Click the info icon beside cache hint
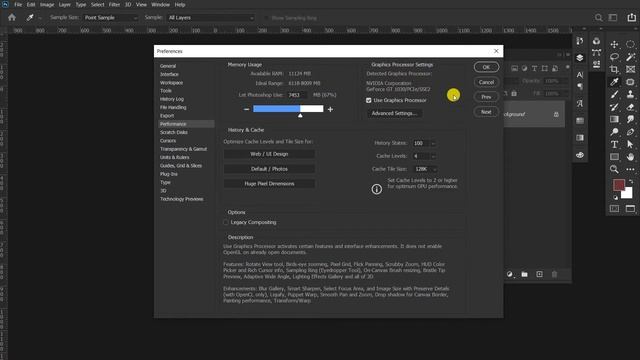Screen dimensions: 640x360 (377, 189)
